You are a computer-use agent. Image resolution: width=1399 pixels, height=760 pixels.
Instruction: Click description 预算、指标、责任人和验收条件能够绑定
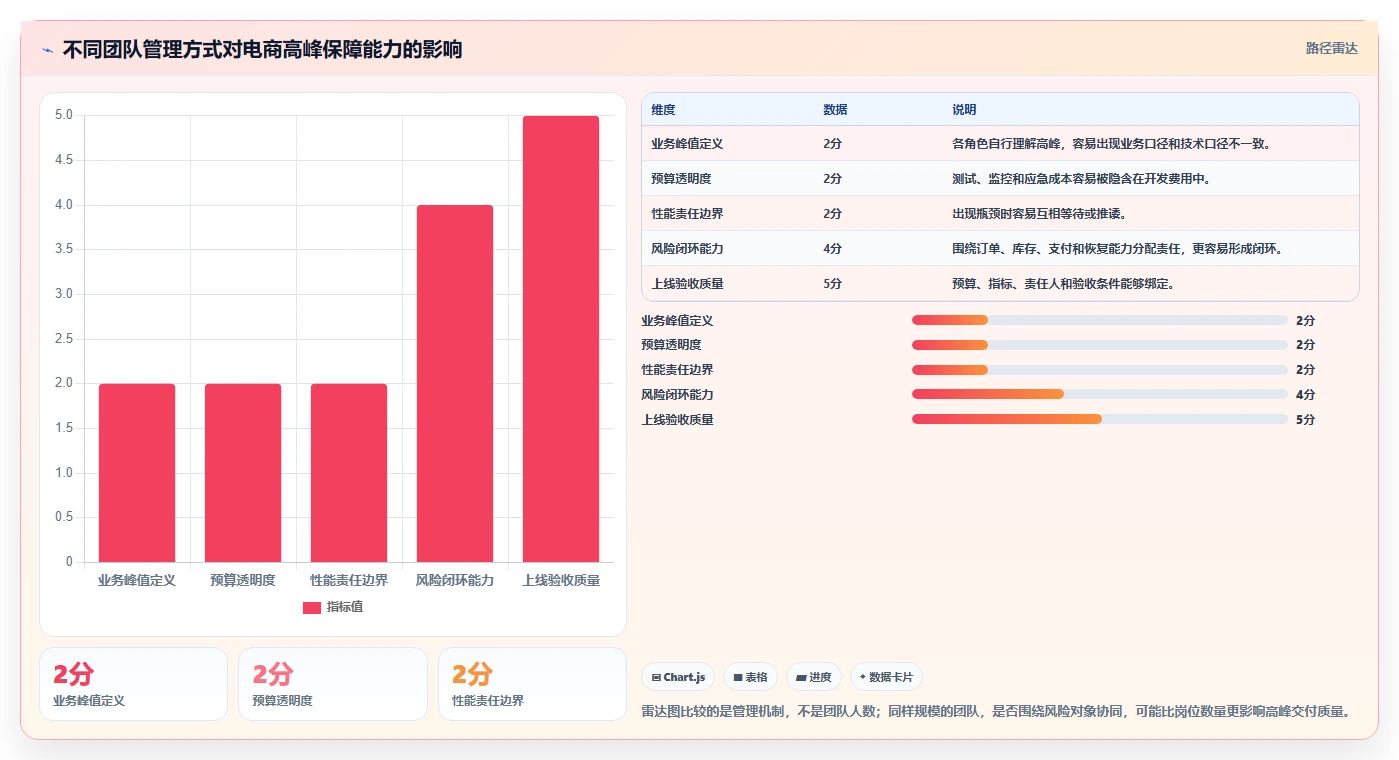click(x=1063, y=284)
